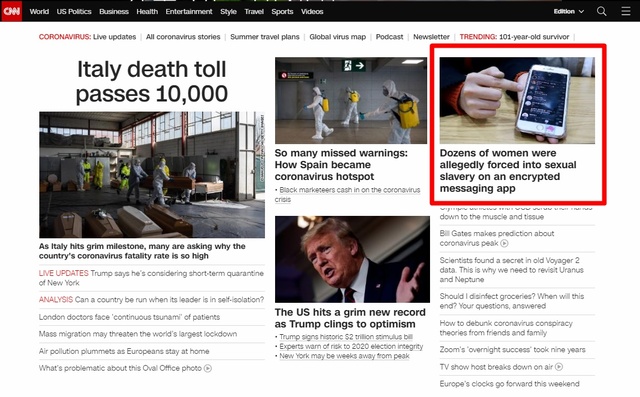Open Analysis leader in self-isolation story

point(151,299)
